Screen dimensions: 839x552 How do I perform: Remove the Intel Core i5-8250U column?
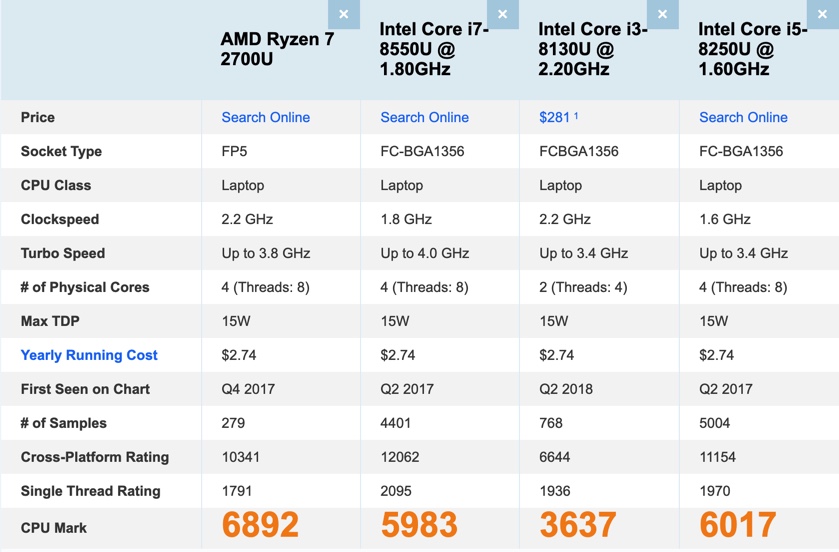[x=820, y=14]
